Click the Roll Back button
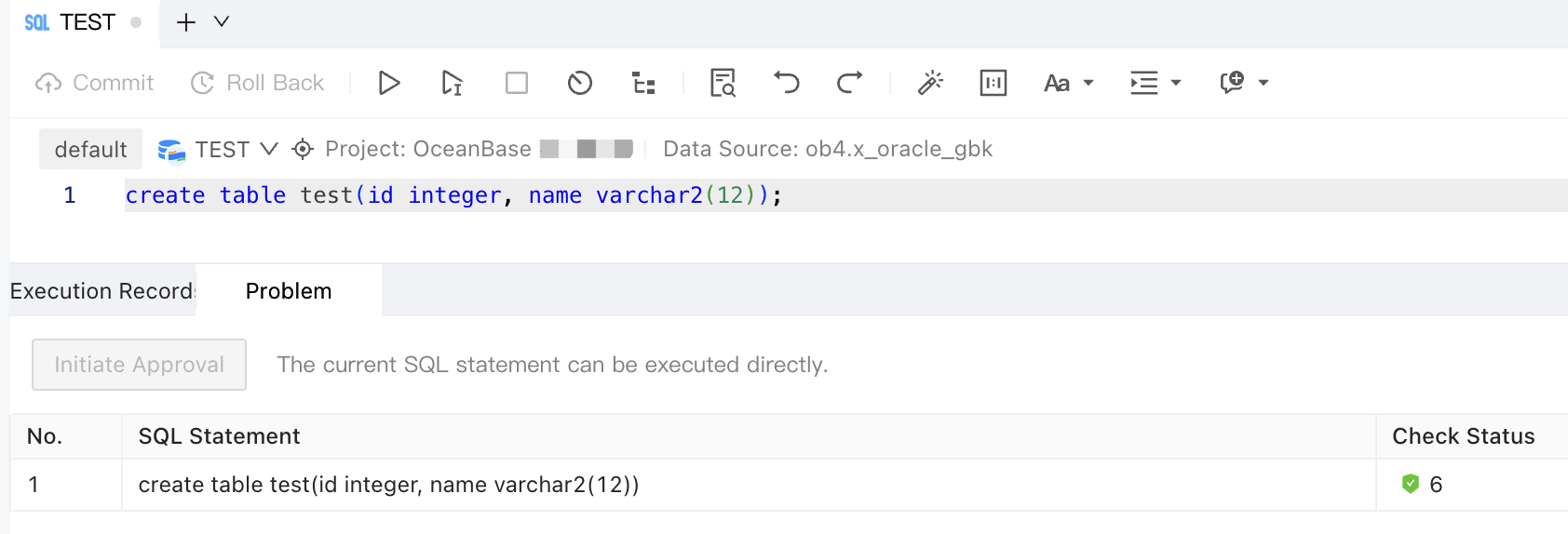The height and width of the screenshot is (534, 1568). (x=257, y=83)
